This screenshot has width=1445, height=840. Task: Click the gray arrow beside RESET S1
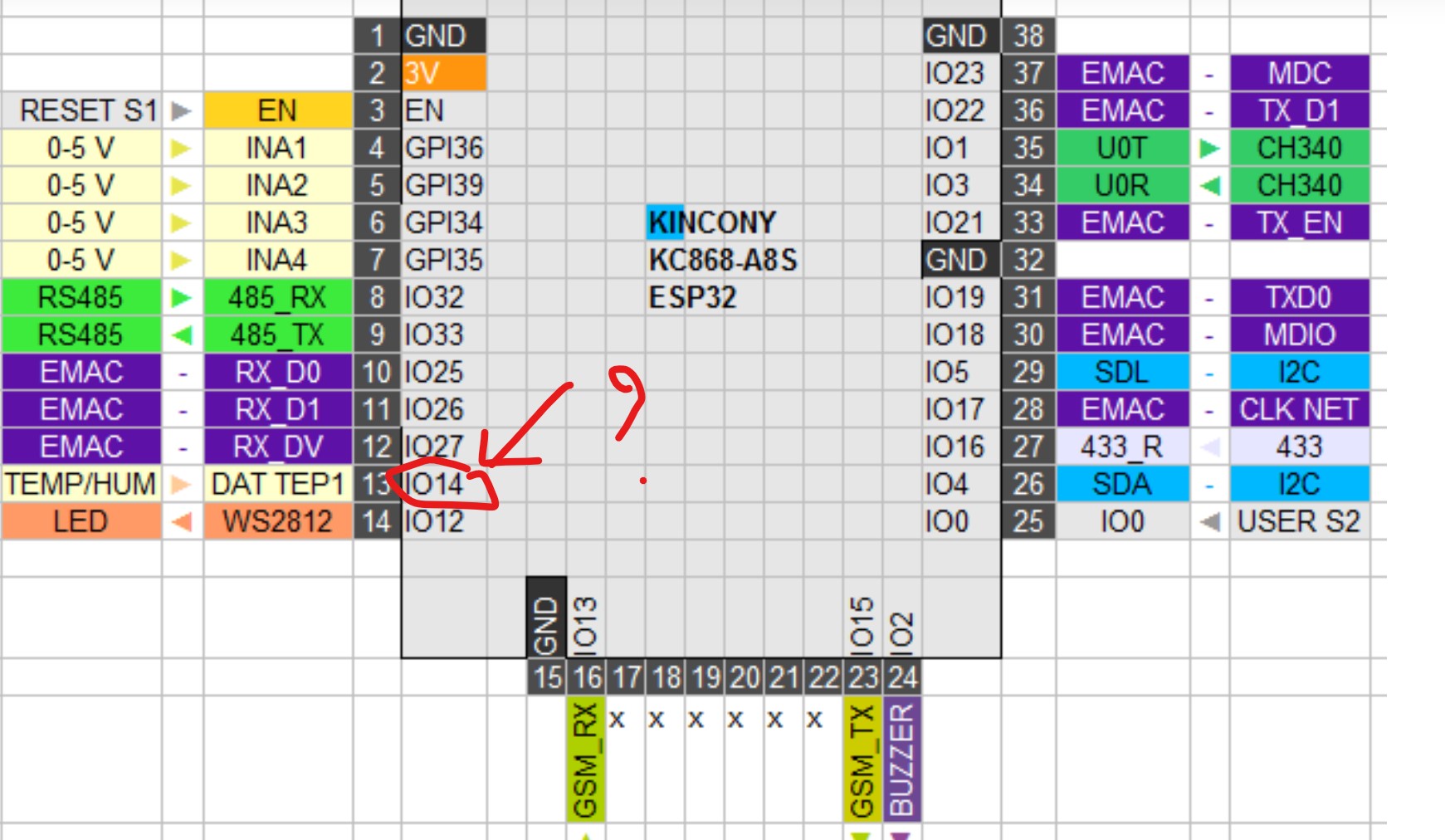pos(181,110)
